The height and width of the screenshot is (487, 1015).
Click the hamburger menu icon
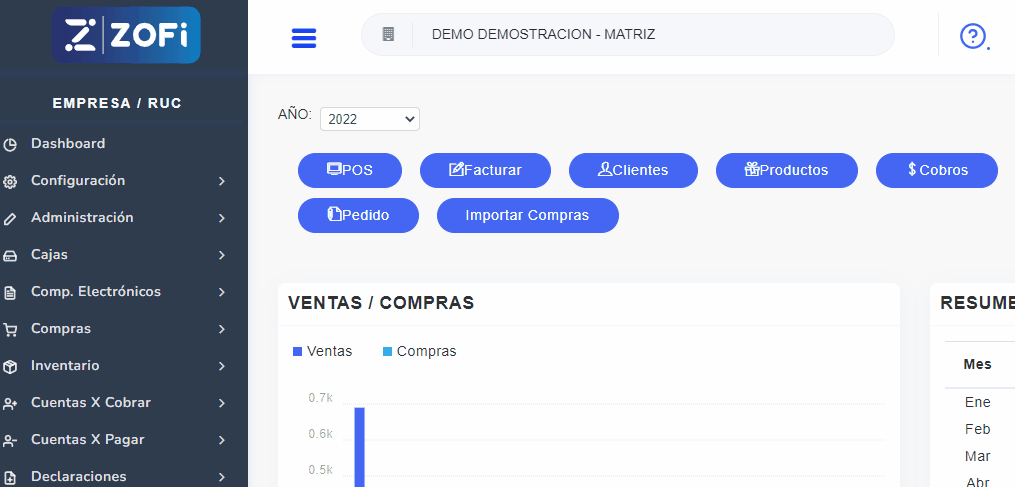(303, 38)
